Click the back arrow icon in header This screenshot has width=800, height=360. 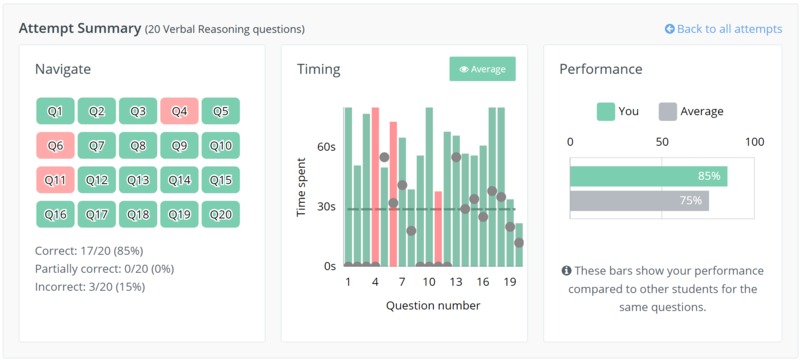point(669,29)
